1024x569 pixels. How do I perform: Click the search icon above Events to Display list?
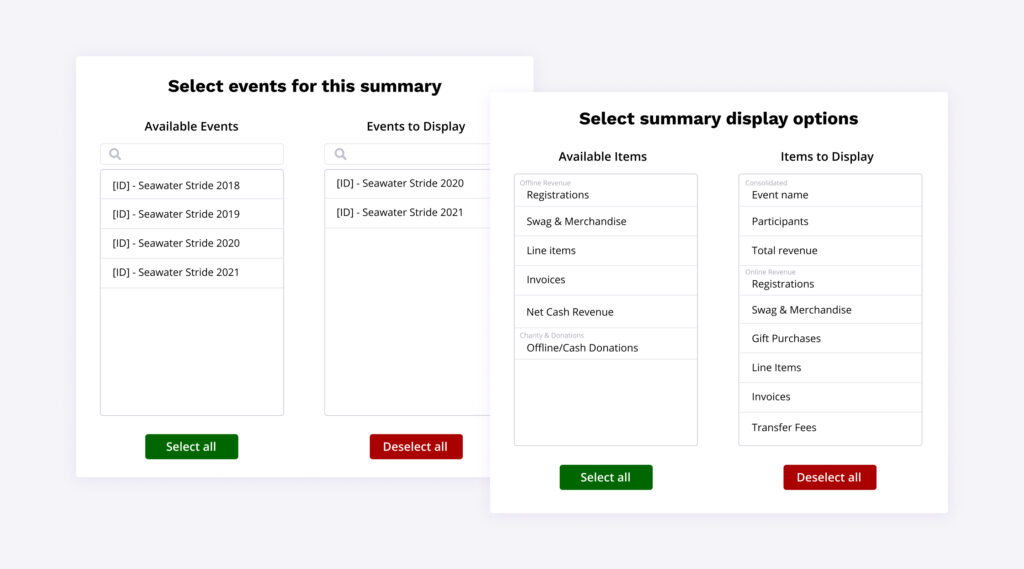340,154
